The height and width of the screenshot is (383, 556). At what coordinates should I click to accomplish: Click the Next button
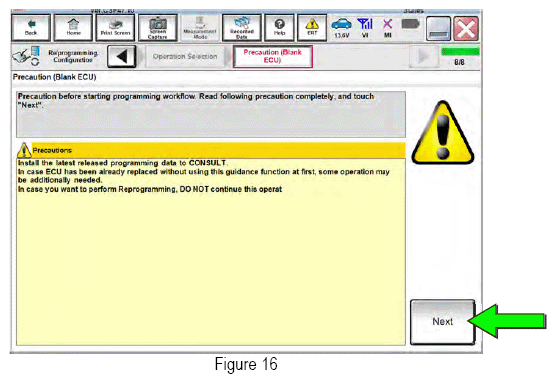pos(443,322)
